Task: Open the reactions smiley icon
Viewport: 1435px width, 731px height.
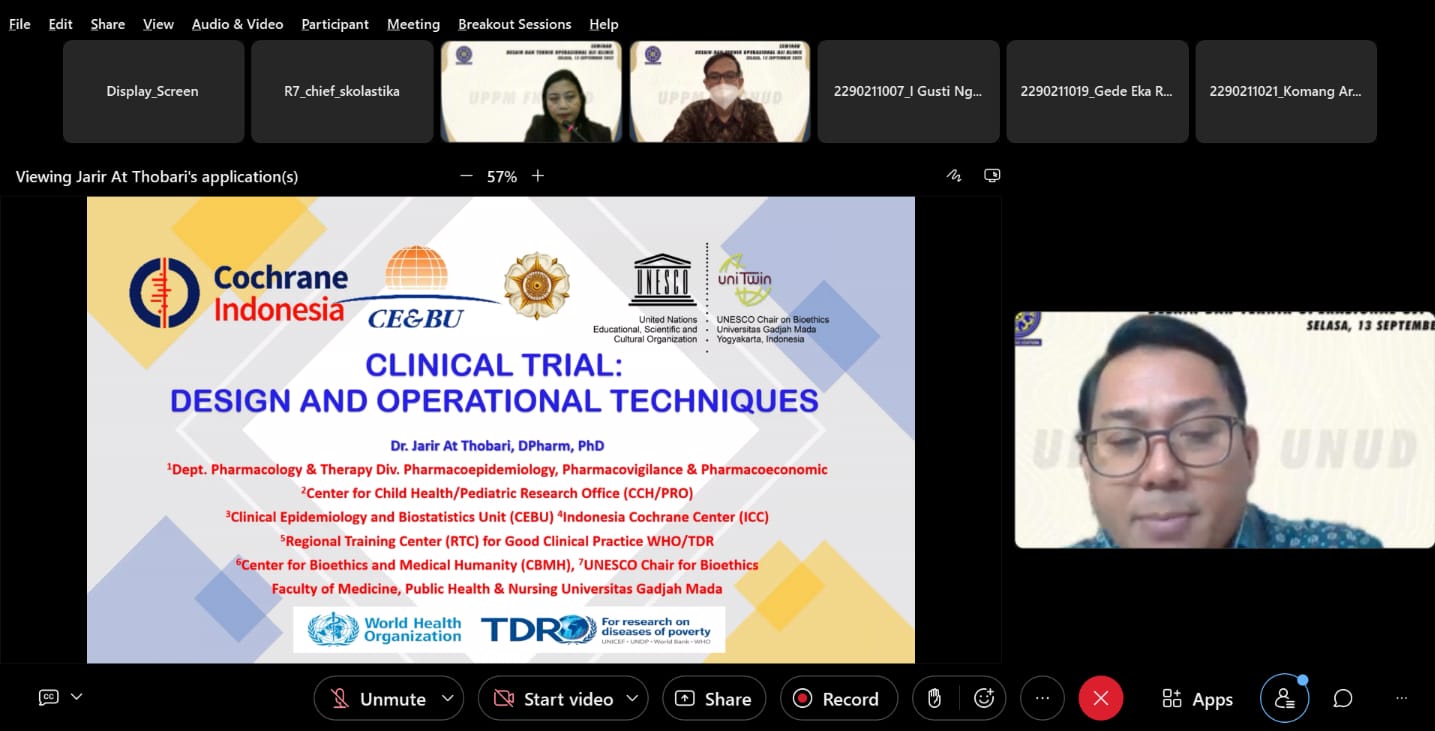Action: pyautogui.click(x=984, y=699)
